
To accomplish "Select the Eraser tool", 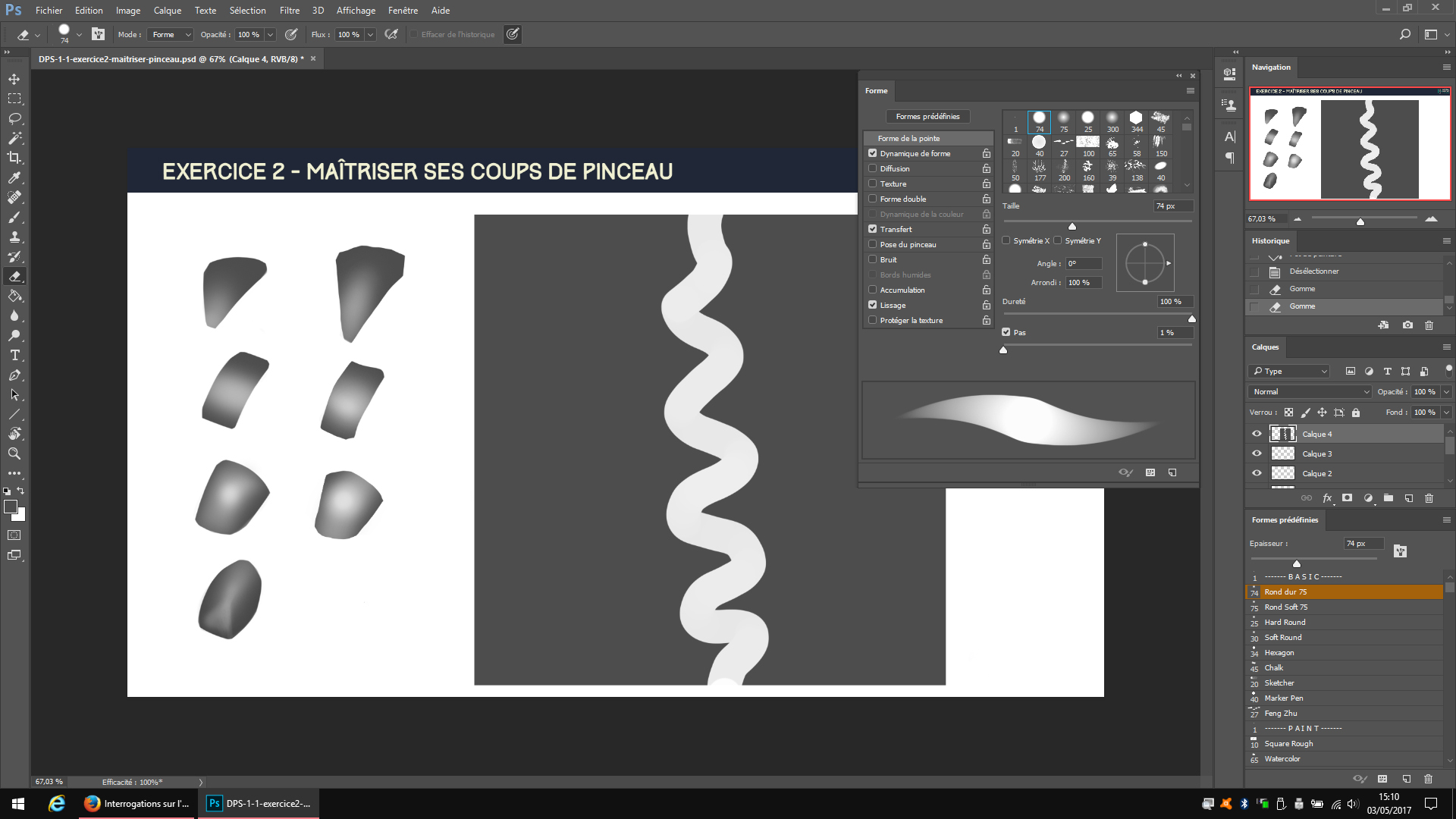I will 14,276.
